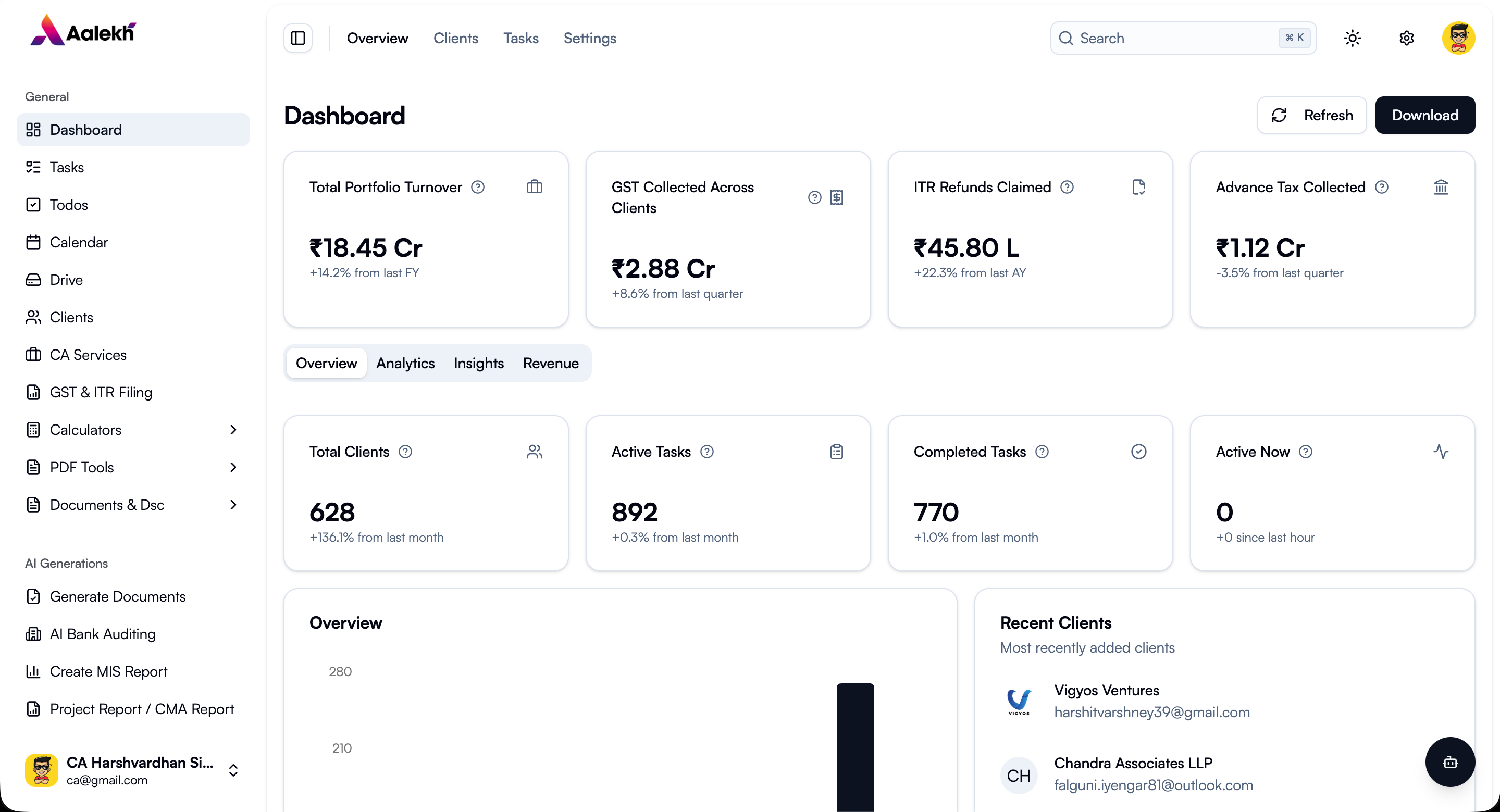
Task: Switch to the Analytics tab
Action: point(405,363)
